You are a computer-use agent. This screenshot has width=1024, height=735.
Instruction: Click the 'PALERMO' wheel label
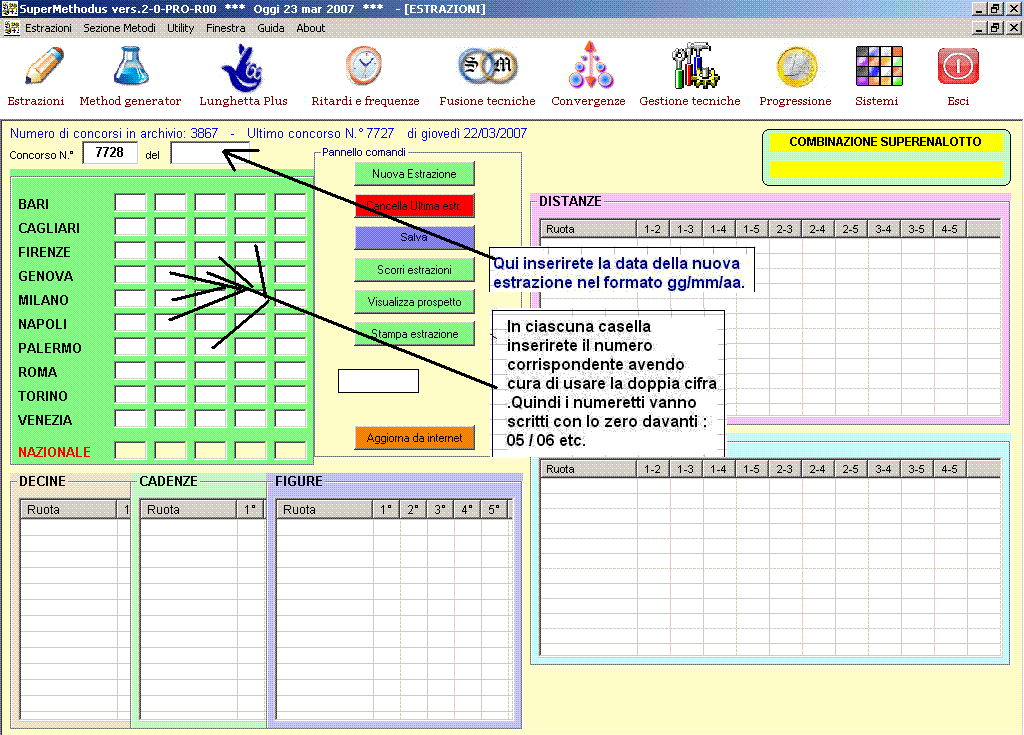(50, 348)
